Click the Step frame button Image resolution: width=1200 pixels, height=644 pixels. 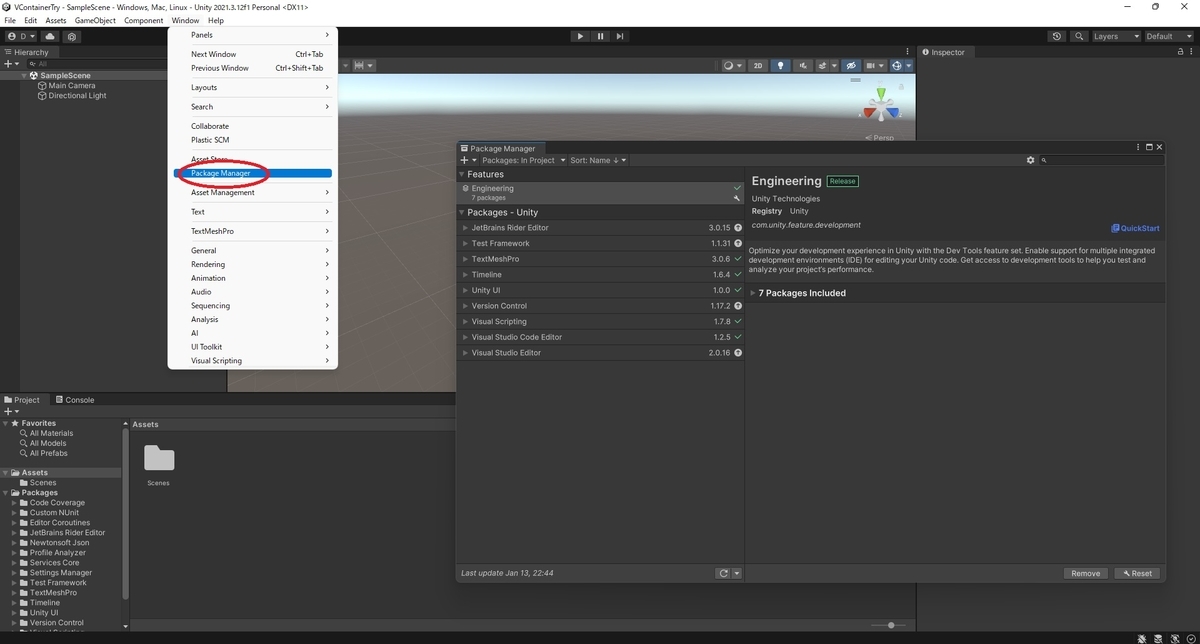point(620,36)
